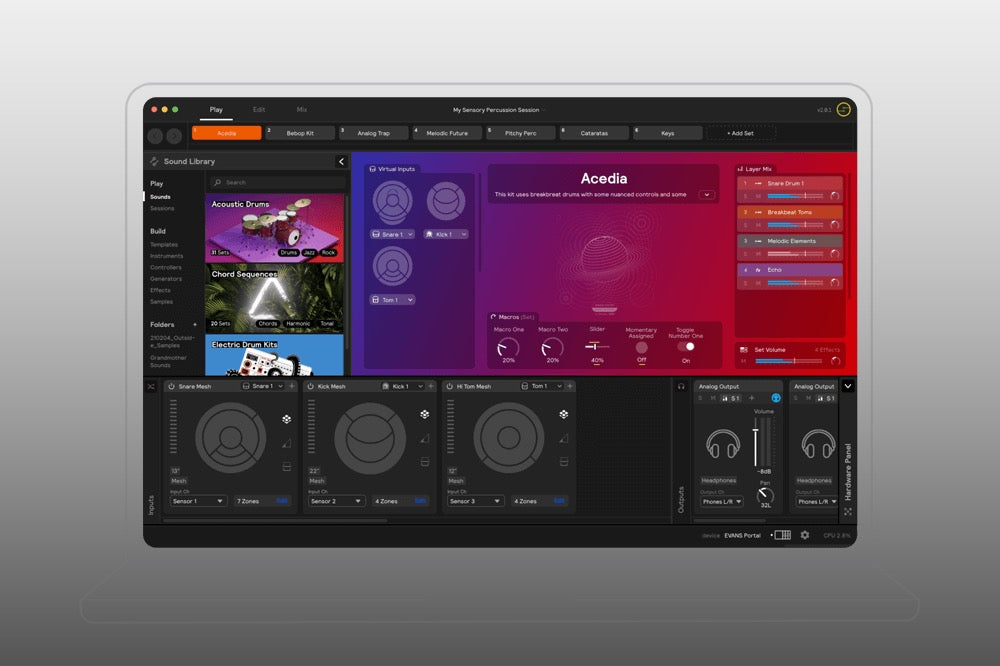Click the add plus icon on Hi Tom Mesh

point(569,386)
